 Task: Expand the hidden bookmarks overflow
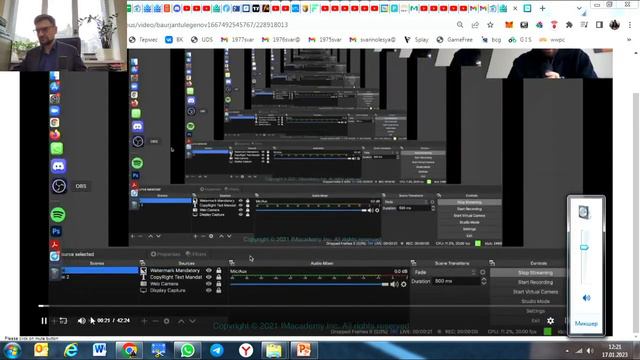tap(629, 40)
